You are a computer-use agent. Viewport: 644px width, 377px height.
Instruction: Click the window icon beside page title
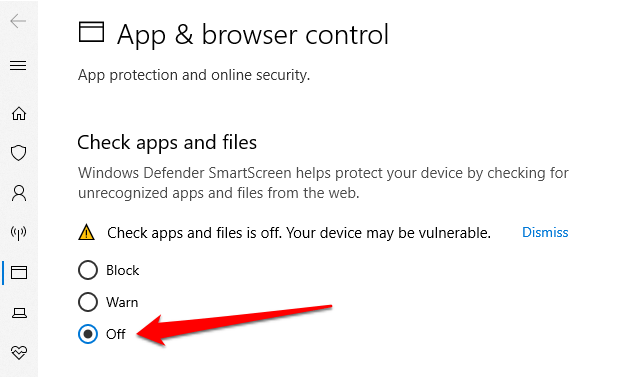click(x=91, y=32)
